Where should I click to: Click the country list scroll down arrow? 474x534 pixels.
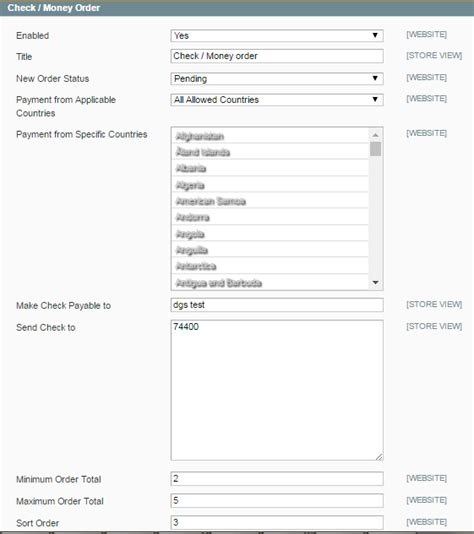pyautogui.click(x=376, y=282)
